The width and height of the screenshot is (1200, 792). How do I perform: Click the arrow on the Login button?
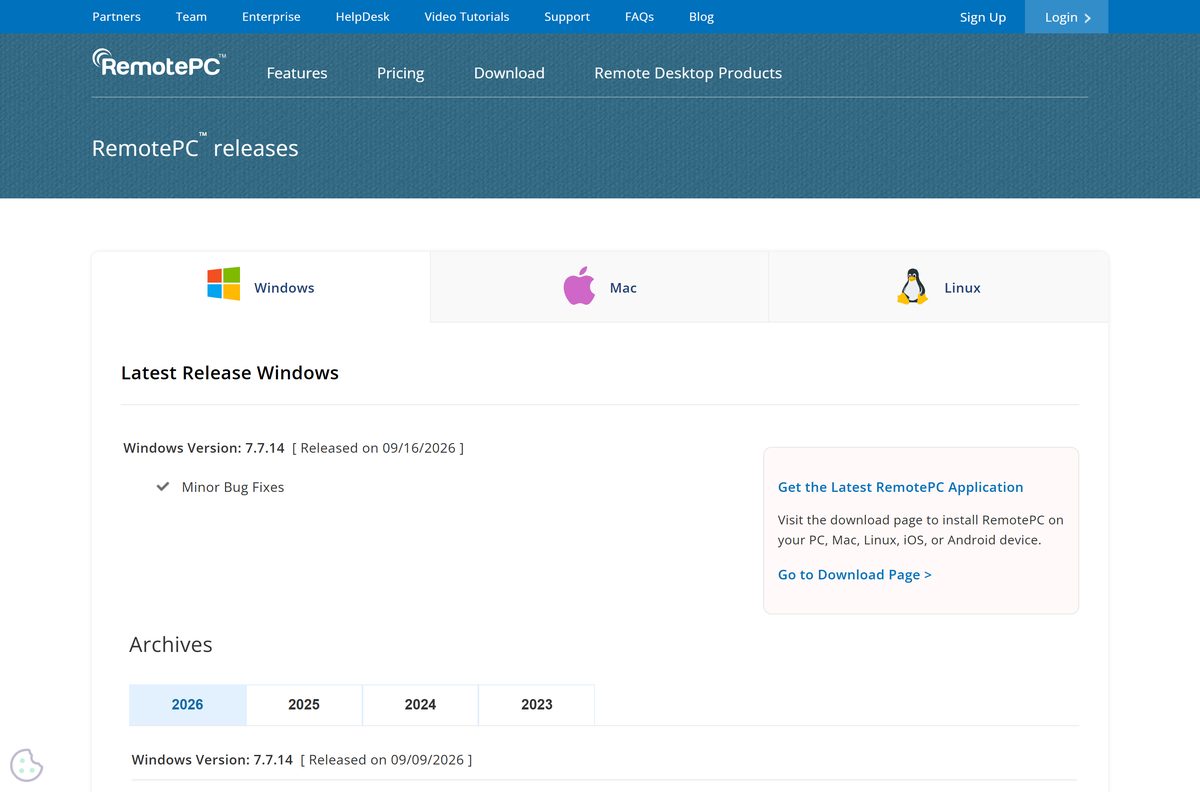click(x=1088, y=18)
